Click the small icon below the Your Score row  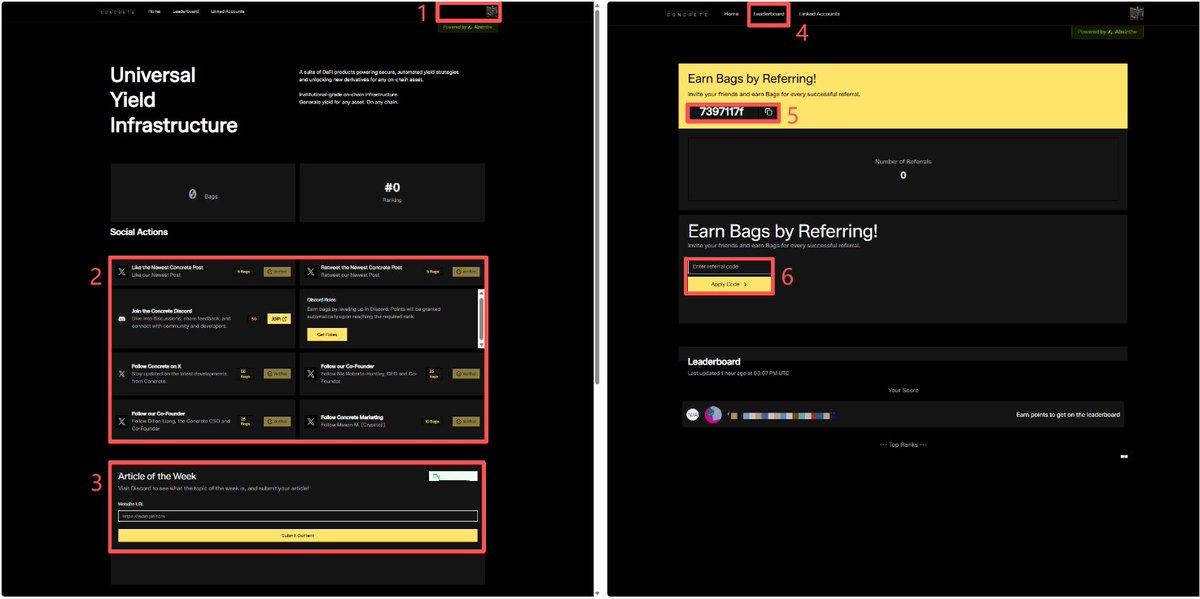coord(1124,456)
